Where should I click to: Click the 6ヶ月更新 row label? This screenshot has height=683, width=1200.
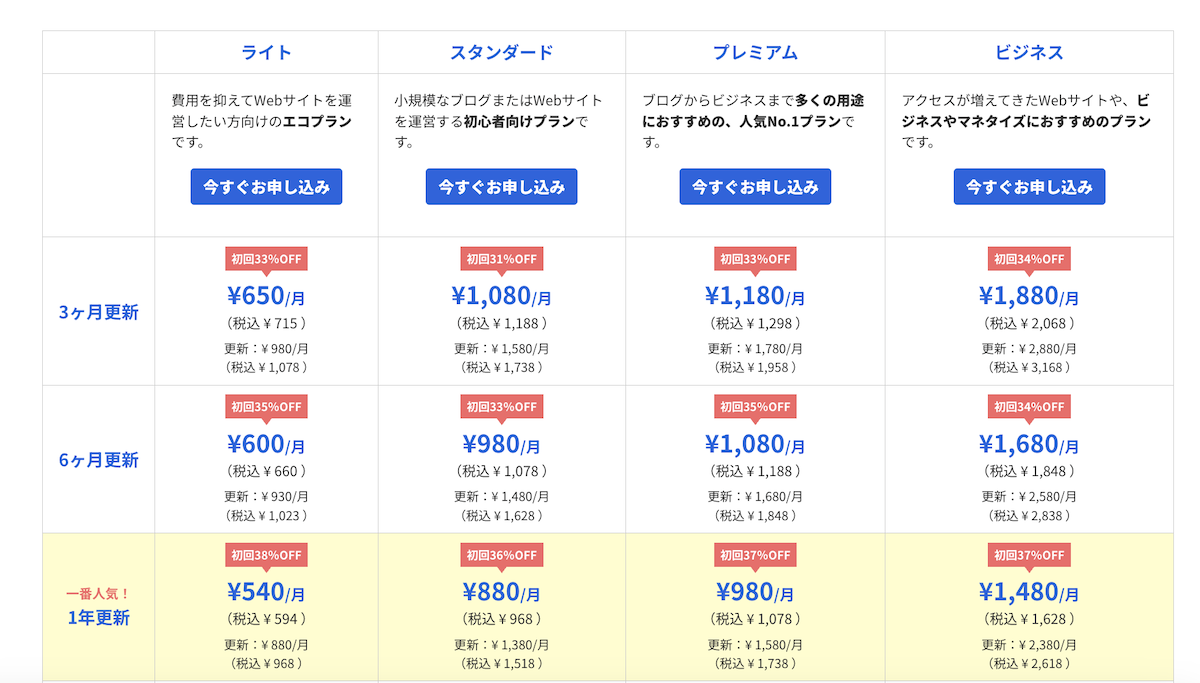(x=97, y=459)
